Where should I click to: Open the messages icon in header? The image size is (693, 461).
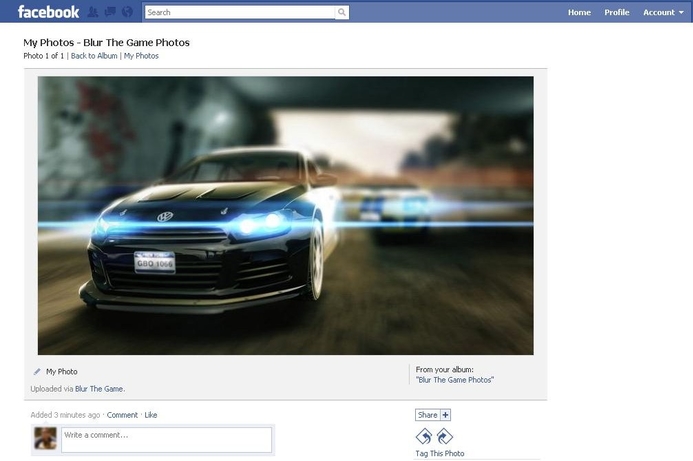pyautogui.click(x=110, y=12)
